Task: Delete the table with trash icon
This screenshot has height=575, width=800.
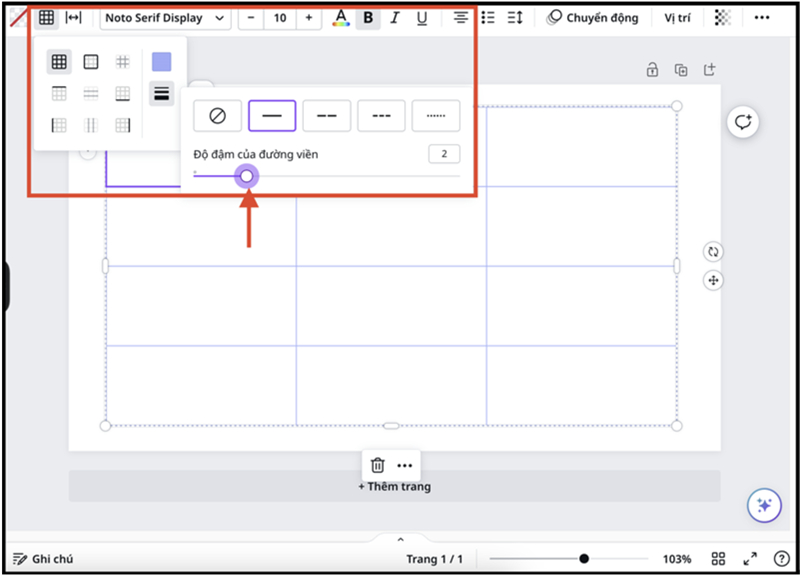Action: point(377,465)
